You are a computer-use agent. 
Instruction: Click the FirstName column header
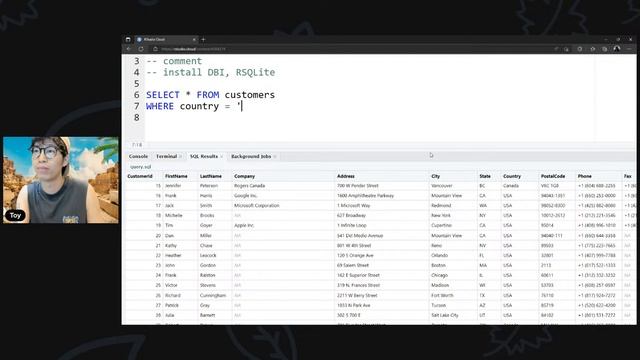176,176
